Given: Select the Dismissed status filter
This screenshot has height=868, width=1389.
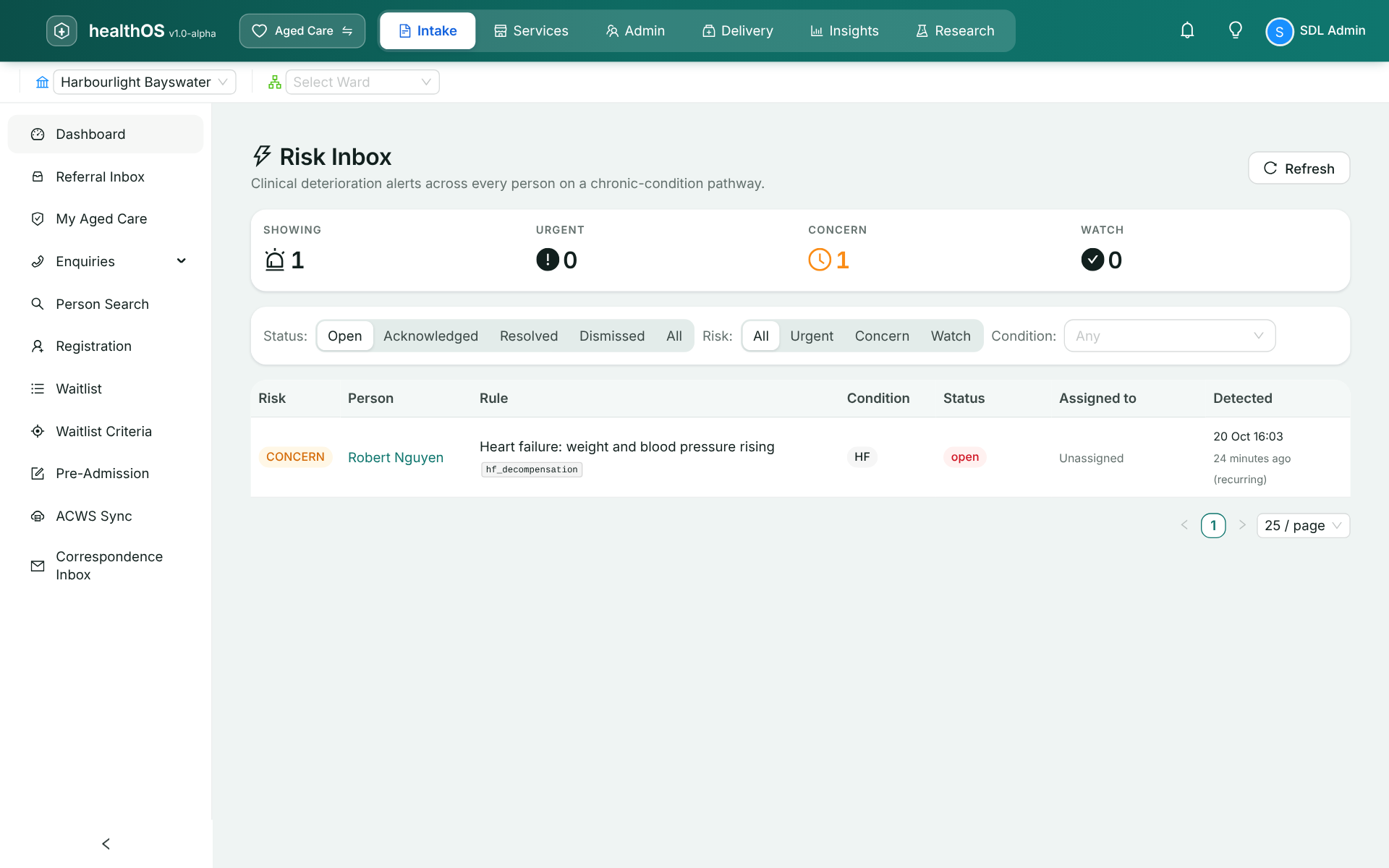Looking at the screenshot, I should coord(612,336).
